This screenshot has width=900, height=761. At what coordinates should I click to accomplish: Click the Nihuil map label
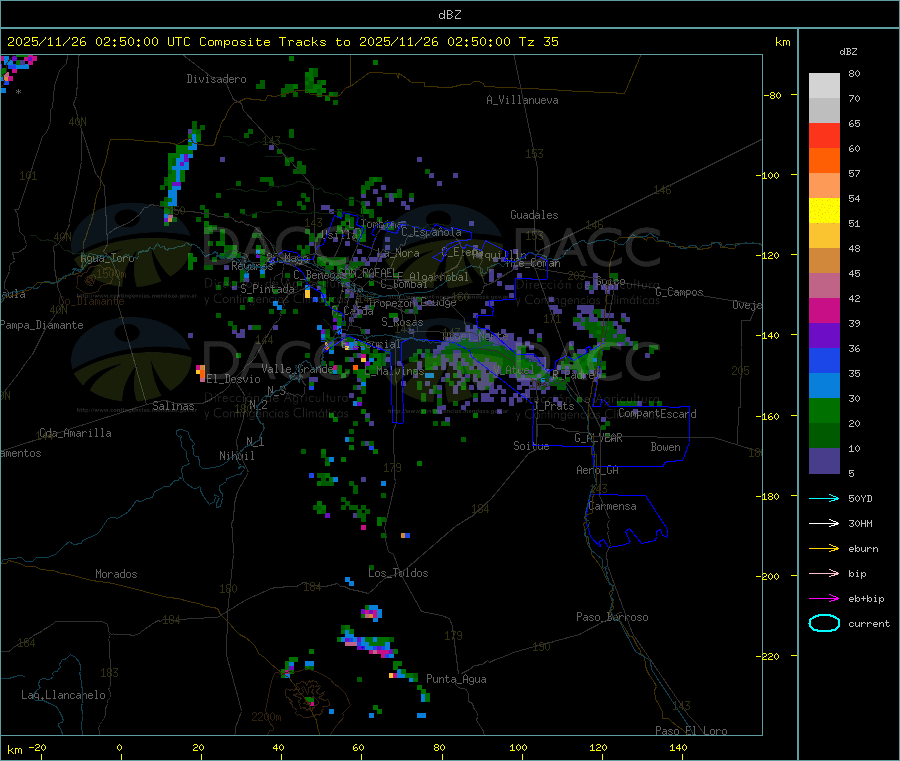click(x=236, y=456)
